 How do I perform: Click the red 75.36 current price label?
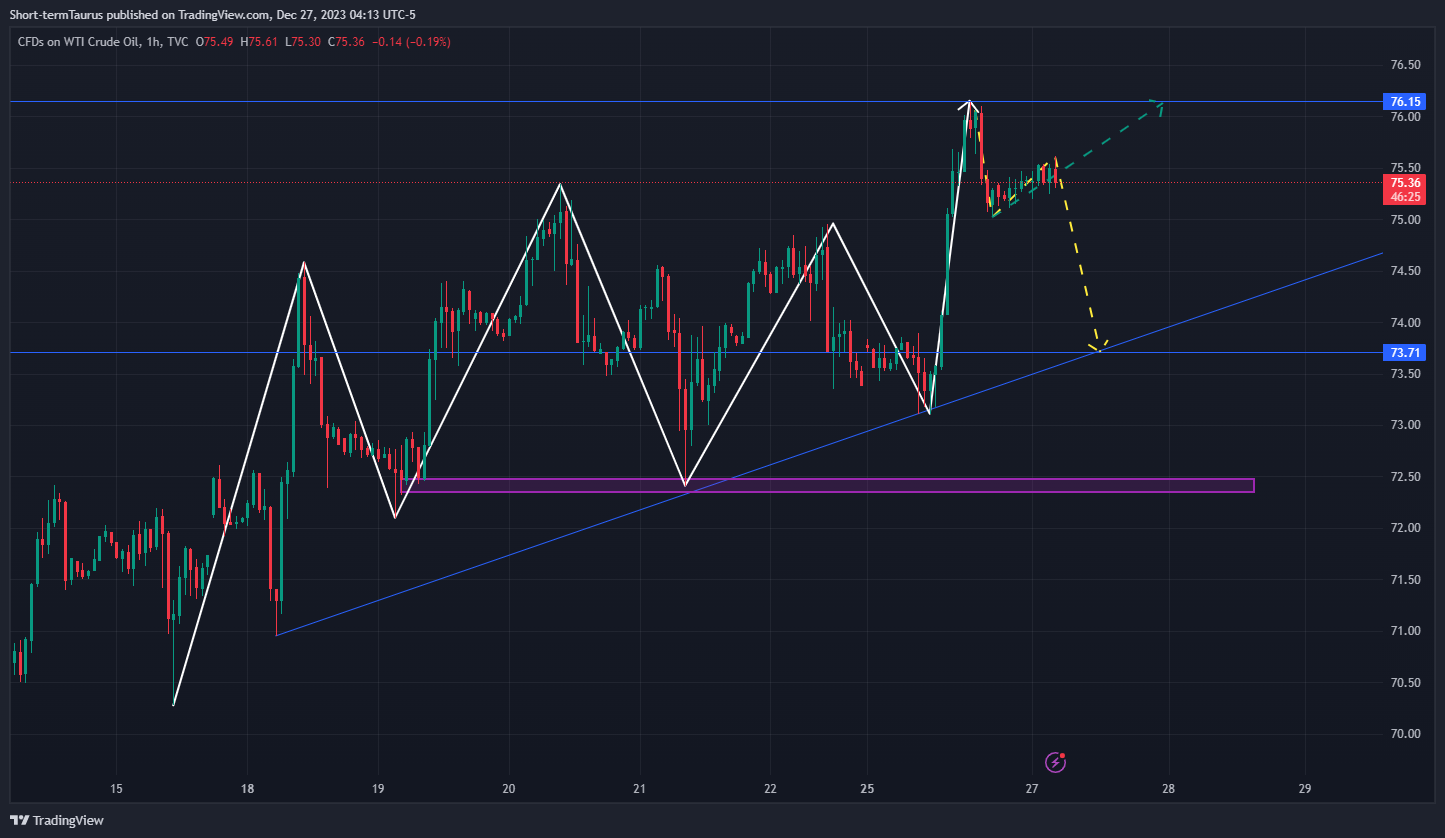[1404, 183]
